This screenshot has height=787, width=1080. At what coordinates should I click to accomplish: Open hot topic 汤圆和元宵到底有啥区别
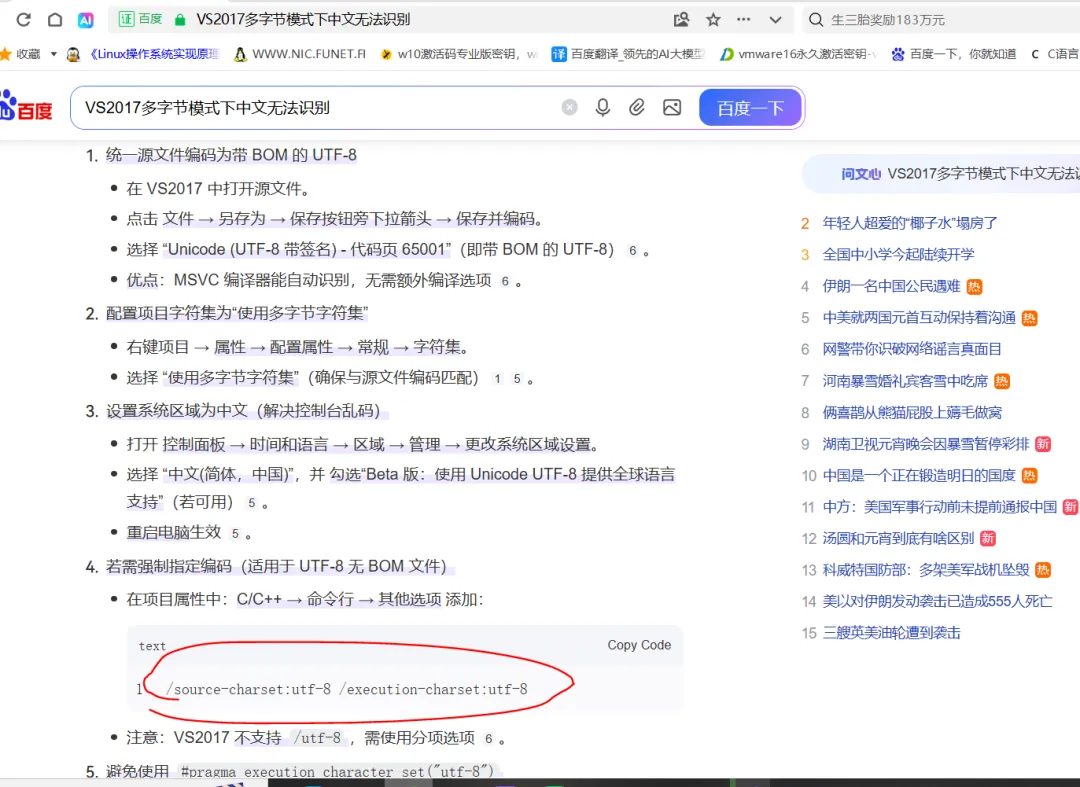click(x=898, y=538)
